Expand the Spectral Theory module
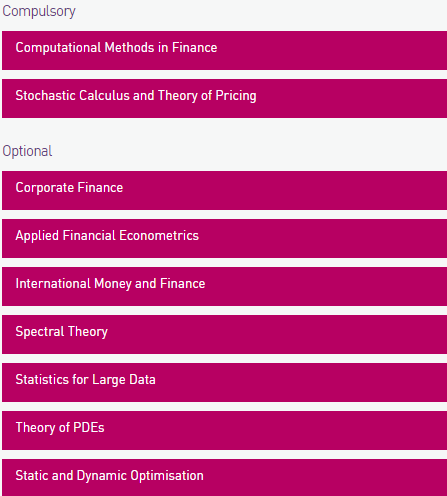The height and width of the screenshot is (496, 447). (x=224, y=334)
